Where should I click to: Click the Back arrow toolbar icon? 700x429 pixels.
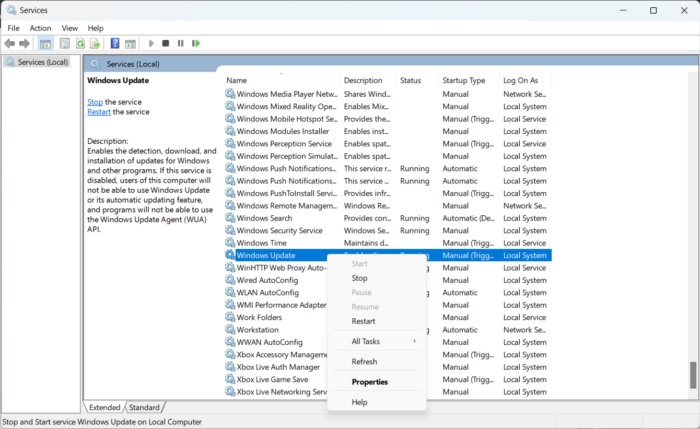pyautogui.click(x=10, y=44)
